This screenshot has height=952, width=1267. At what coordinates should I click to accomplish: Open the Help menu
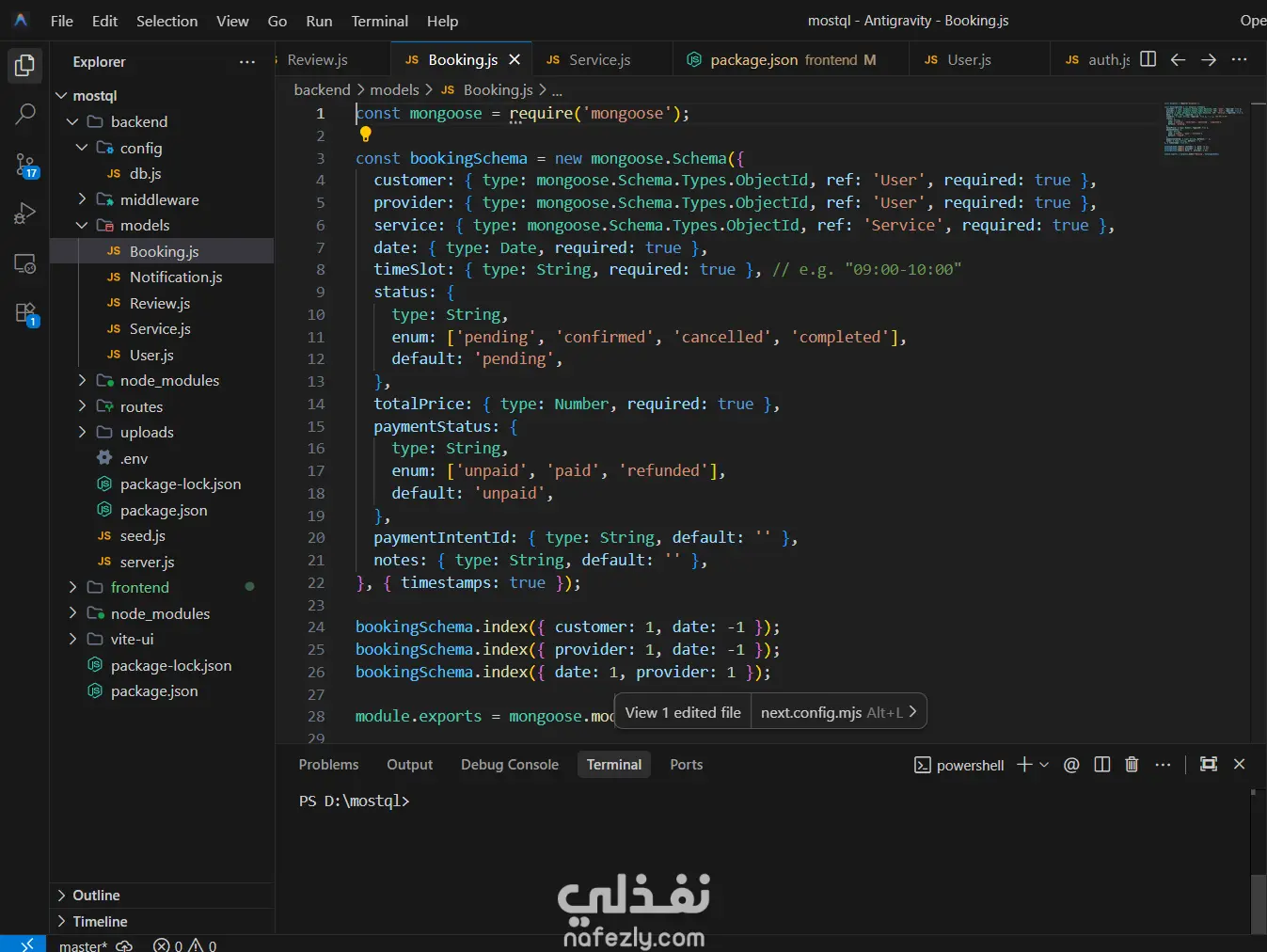pyautogui.click(x=442, y=21)
